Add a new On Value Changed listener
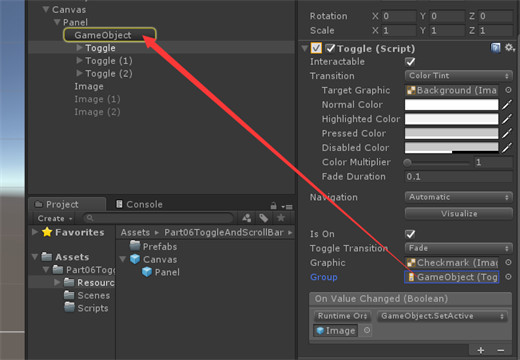 pyautogui.click(x=481, y=350)
